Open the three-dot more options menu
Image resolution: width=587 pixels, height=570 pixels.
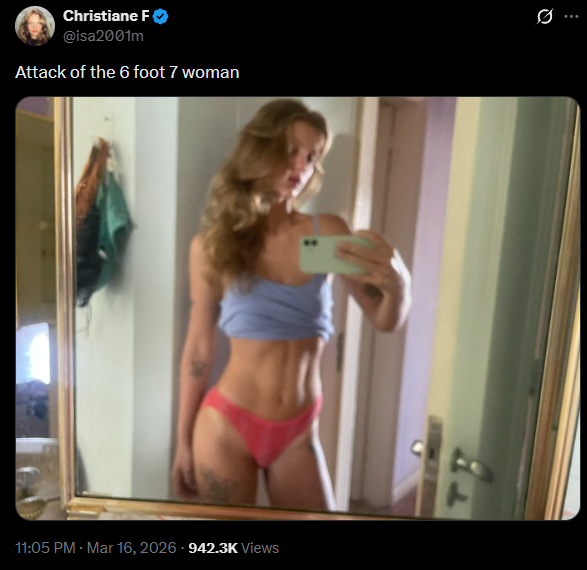click(571, 16)
